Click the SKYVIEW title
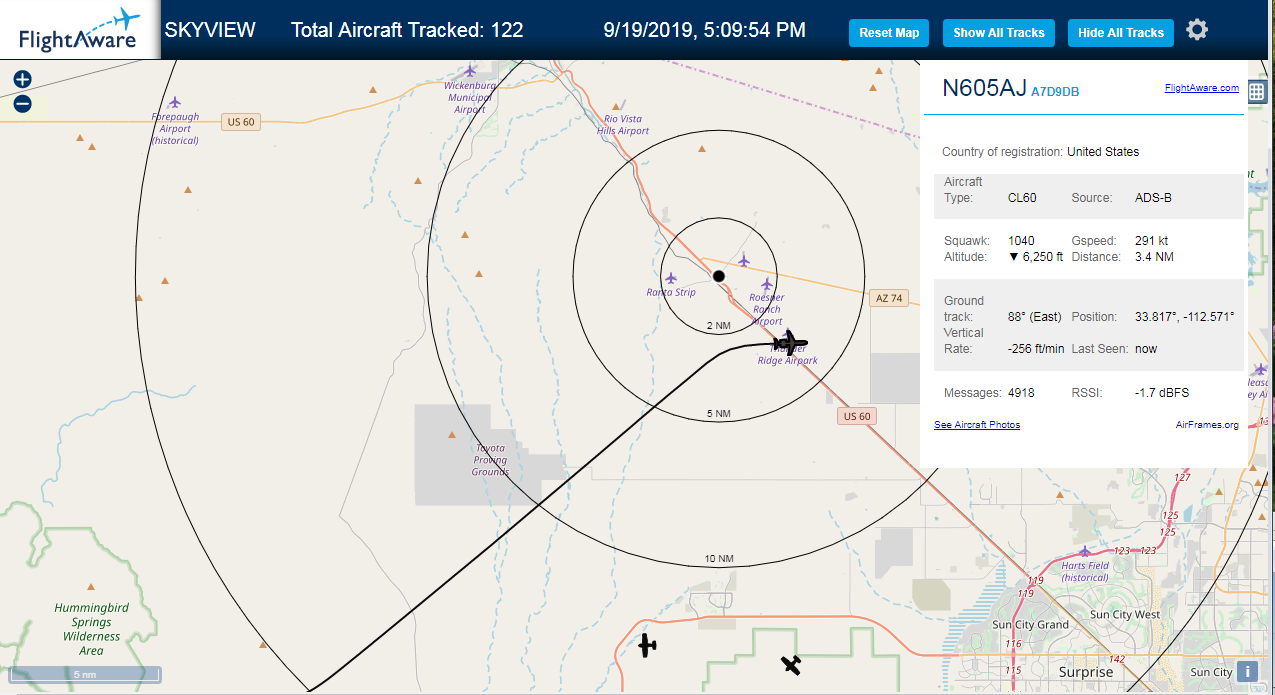Image resolution: width=1275 pixels, height=695 pixels. tap(210, 30)
